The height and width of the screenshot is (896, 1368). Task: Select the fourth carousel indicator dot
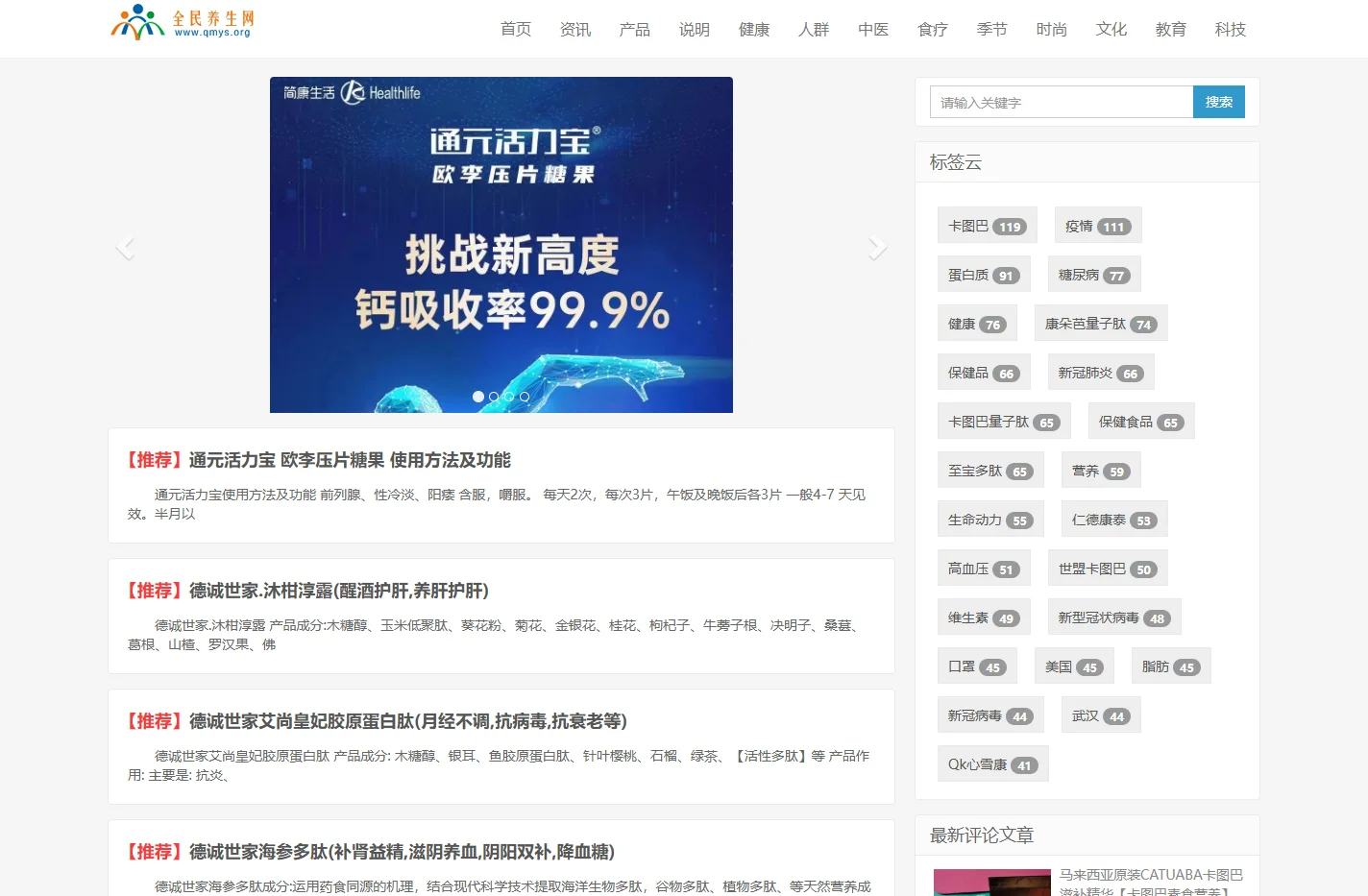[525, 397]
